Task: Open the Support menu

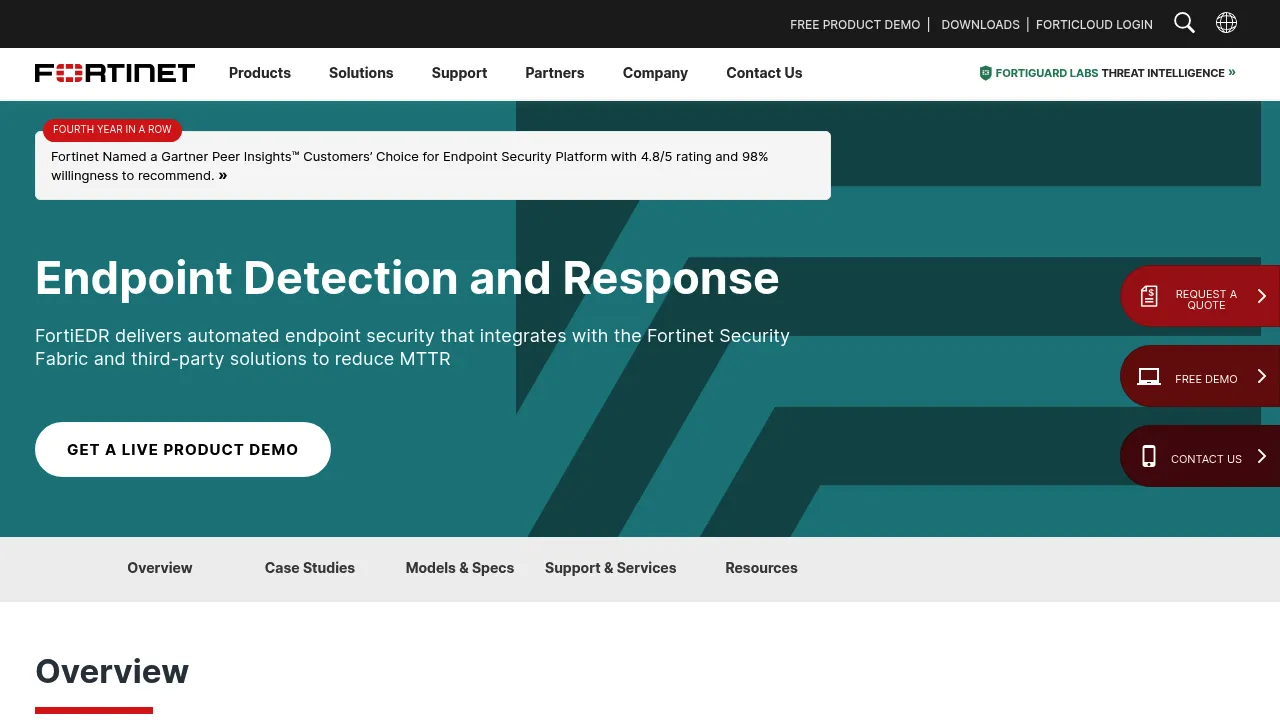Action: coord(459,73)
